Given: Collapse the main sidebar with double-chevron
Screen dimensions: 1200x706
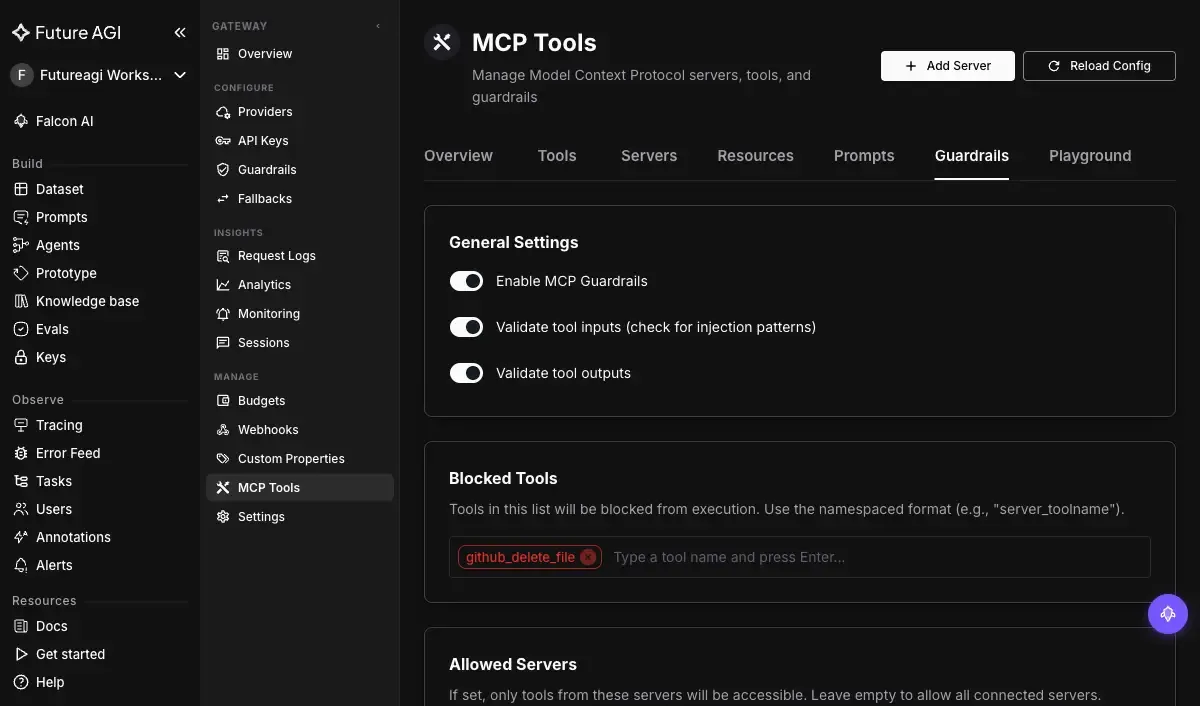Looking at the screenshot, I should coord(180,32).
